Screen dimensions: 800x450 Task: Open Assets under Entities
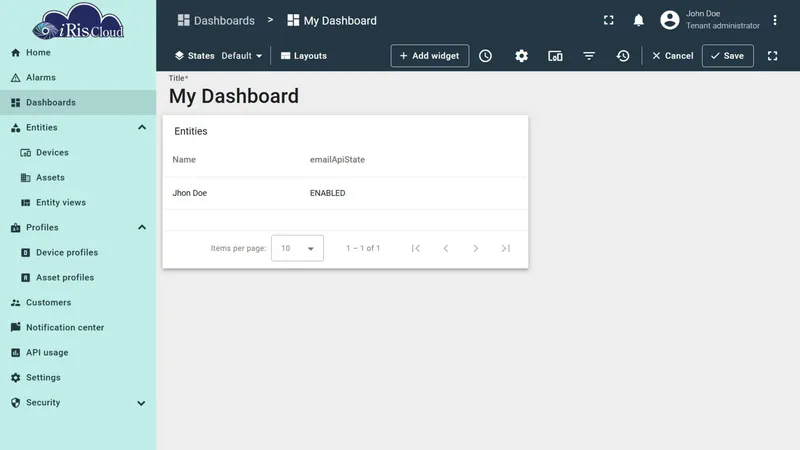pos(78,178)
